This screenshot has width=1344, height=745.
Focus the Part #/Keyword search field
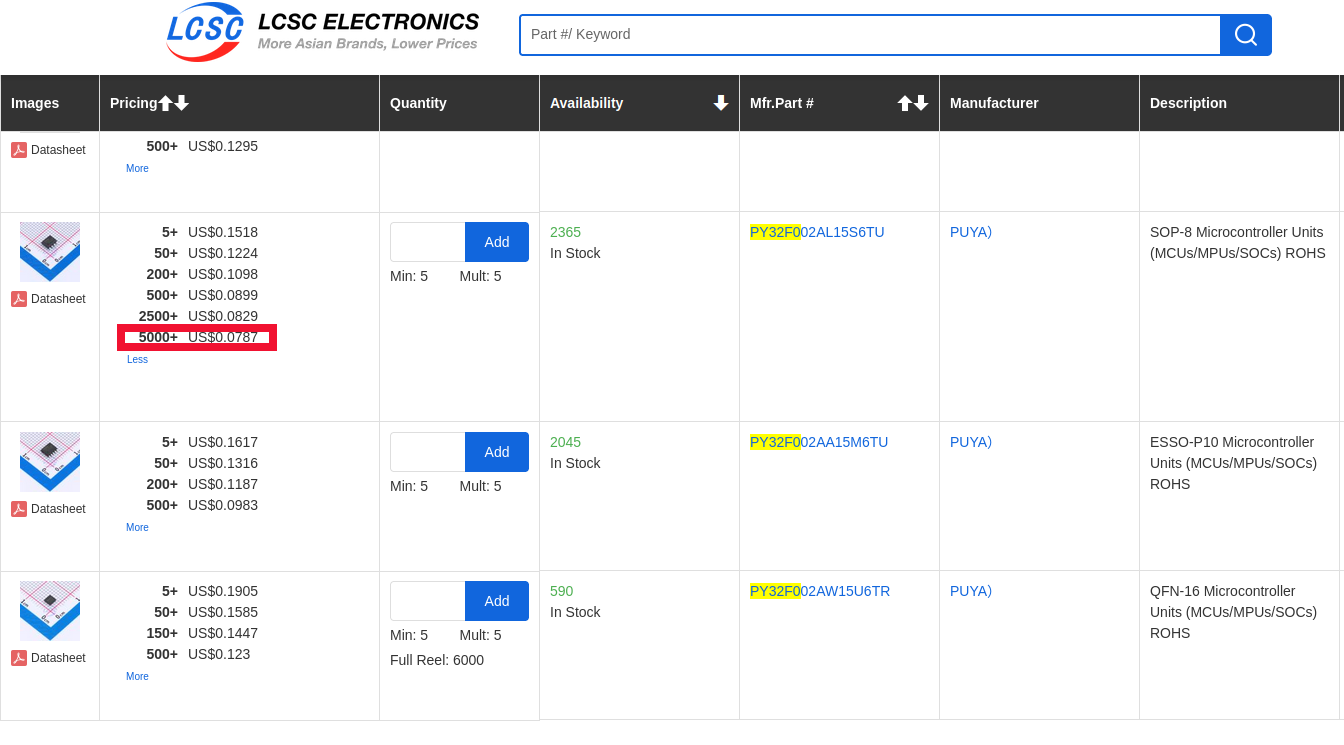870,35
